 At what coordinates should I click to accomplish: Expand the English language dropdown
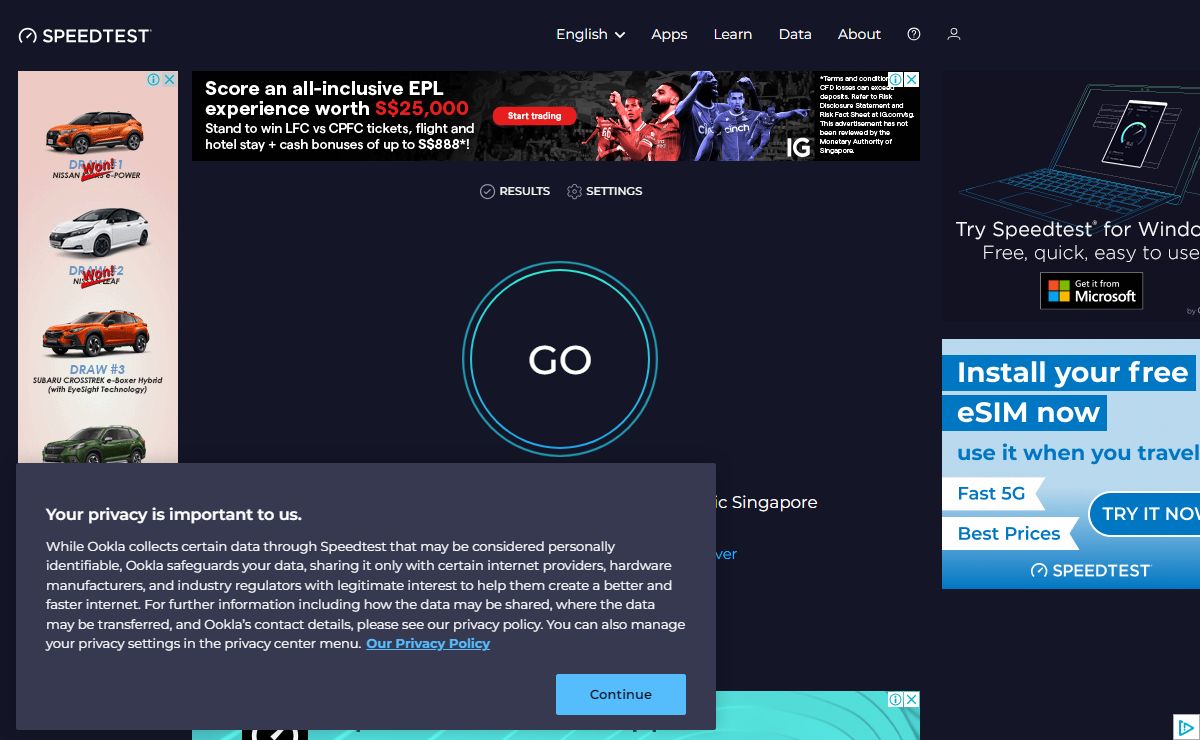[590, 34]
